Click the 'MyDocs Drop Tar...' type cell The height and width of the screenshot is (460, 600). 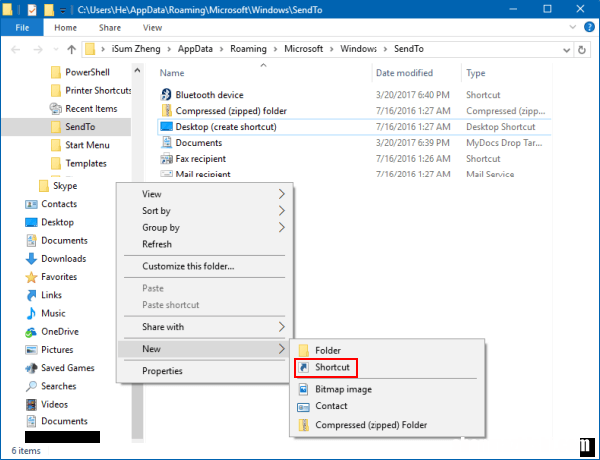point(504,143)
